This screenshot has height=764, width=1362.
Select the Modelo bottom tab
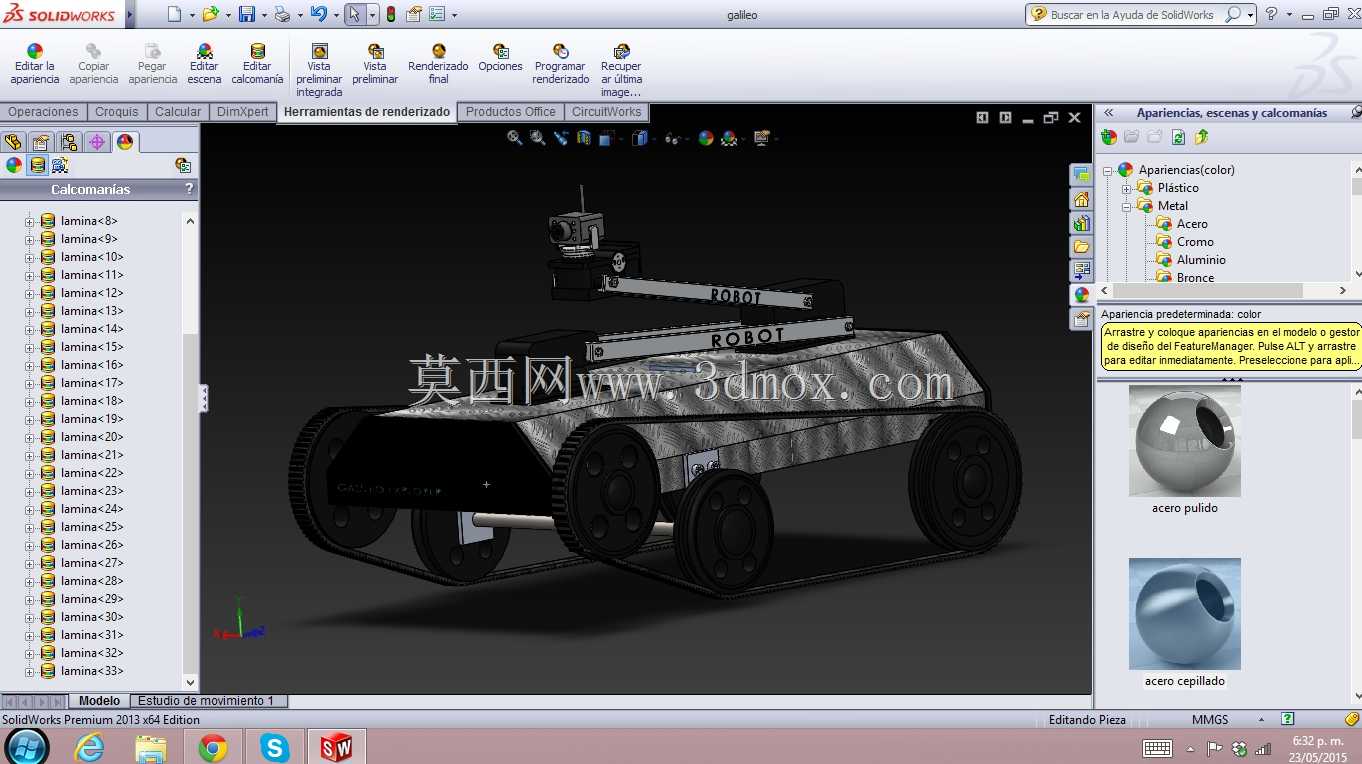pos(99,701)
